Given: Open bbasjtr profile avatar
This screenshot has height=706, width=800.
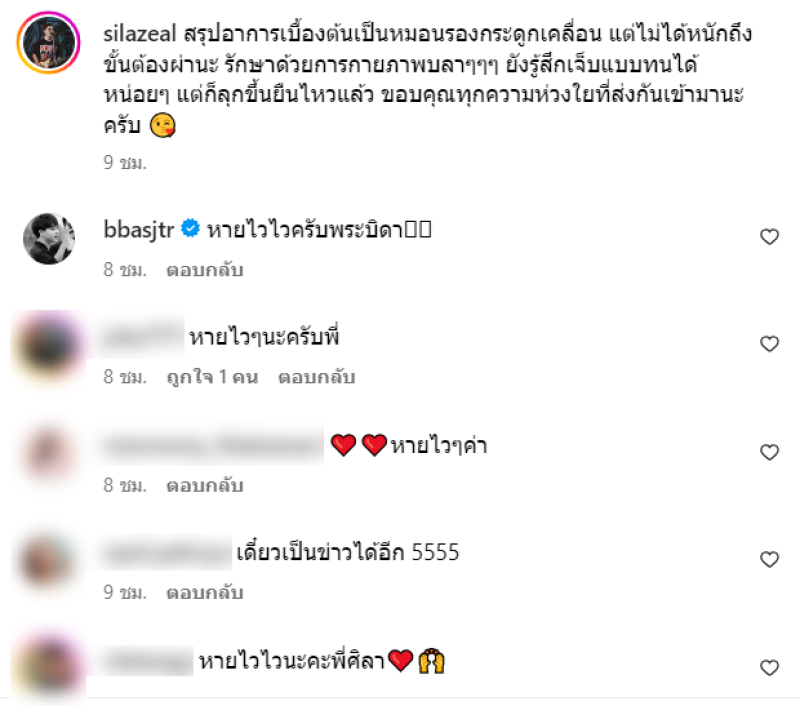Looking at the screenshot, I should click(49, 239).
